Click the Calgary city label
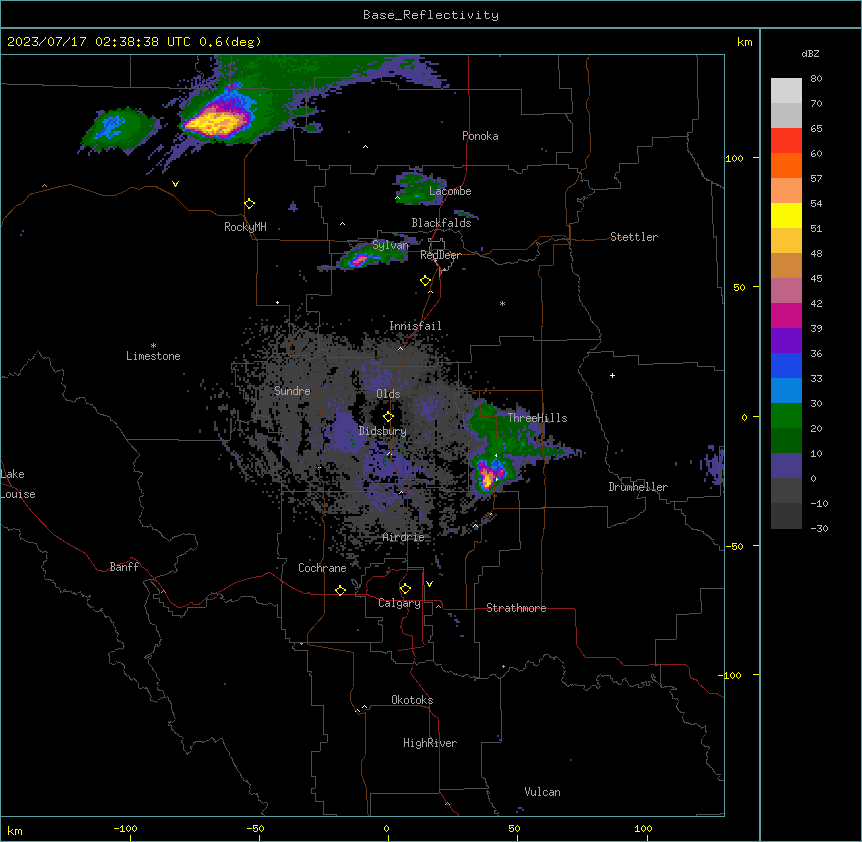 pyautogui.click(x=399, y=603)
